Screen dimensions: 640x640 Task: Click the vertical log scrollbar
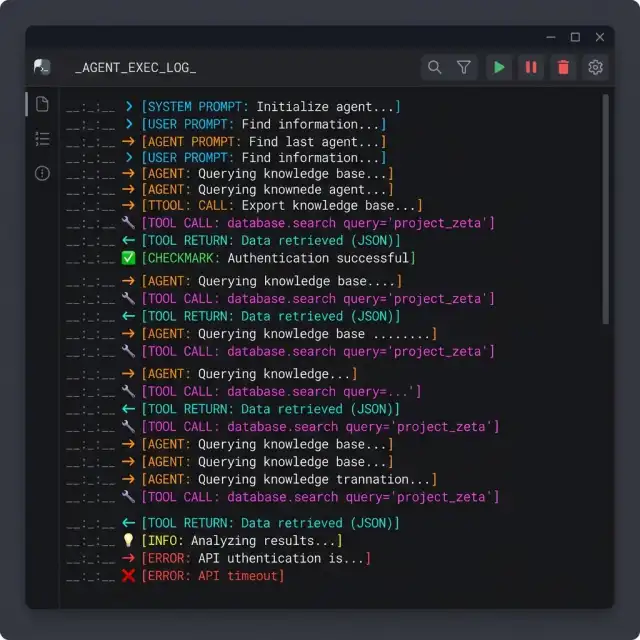(x=606, y=209)
